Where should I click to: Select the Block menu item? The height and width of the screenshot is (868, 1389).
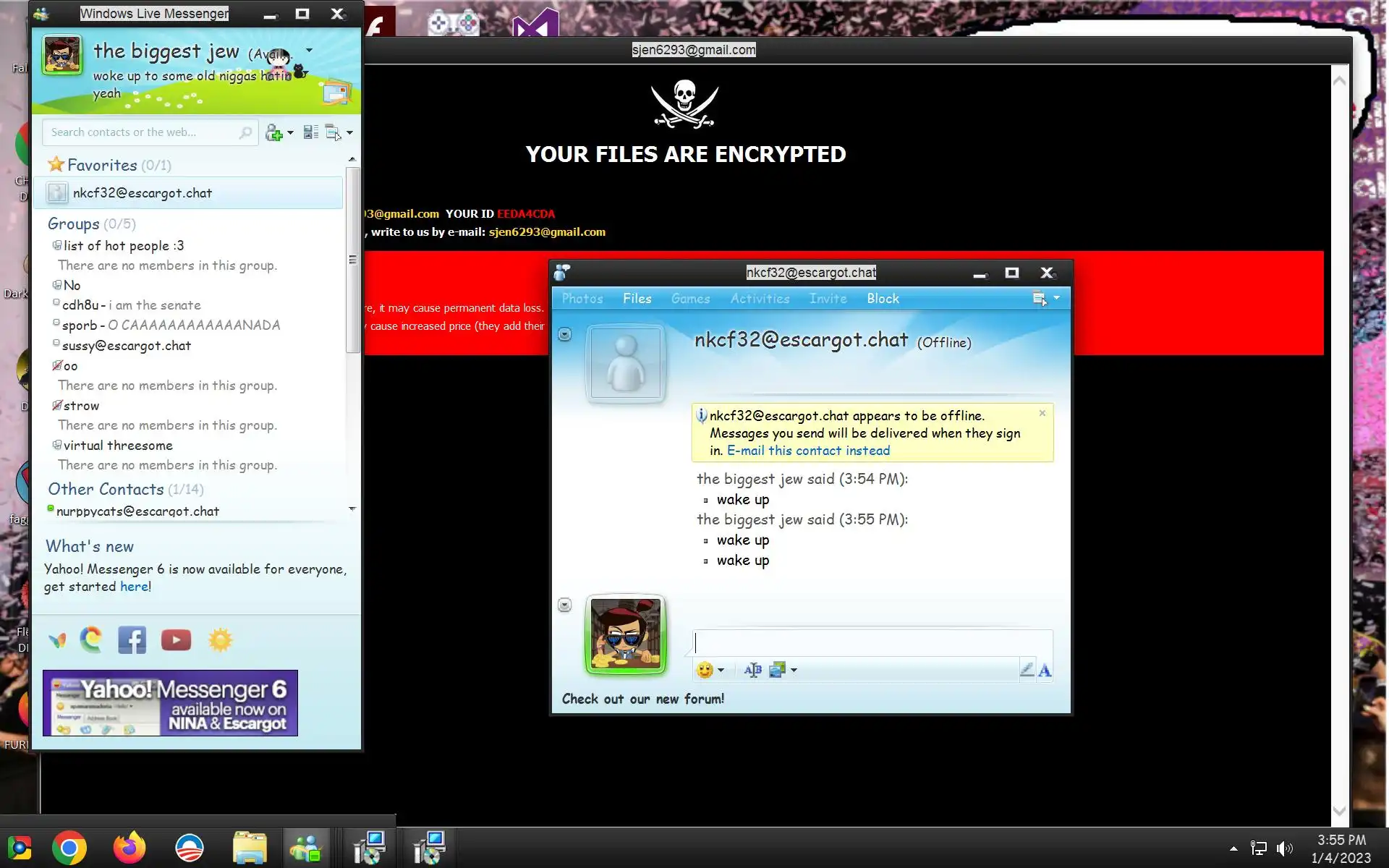click(x=883, y=299)
